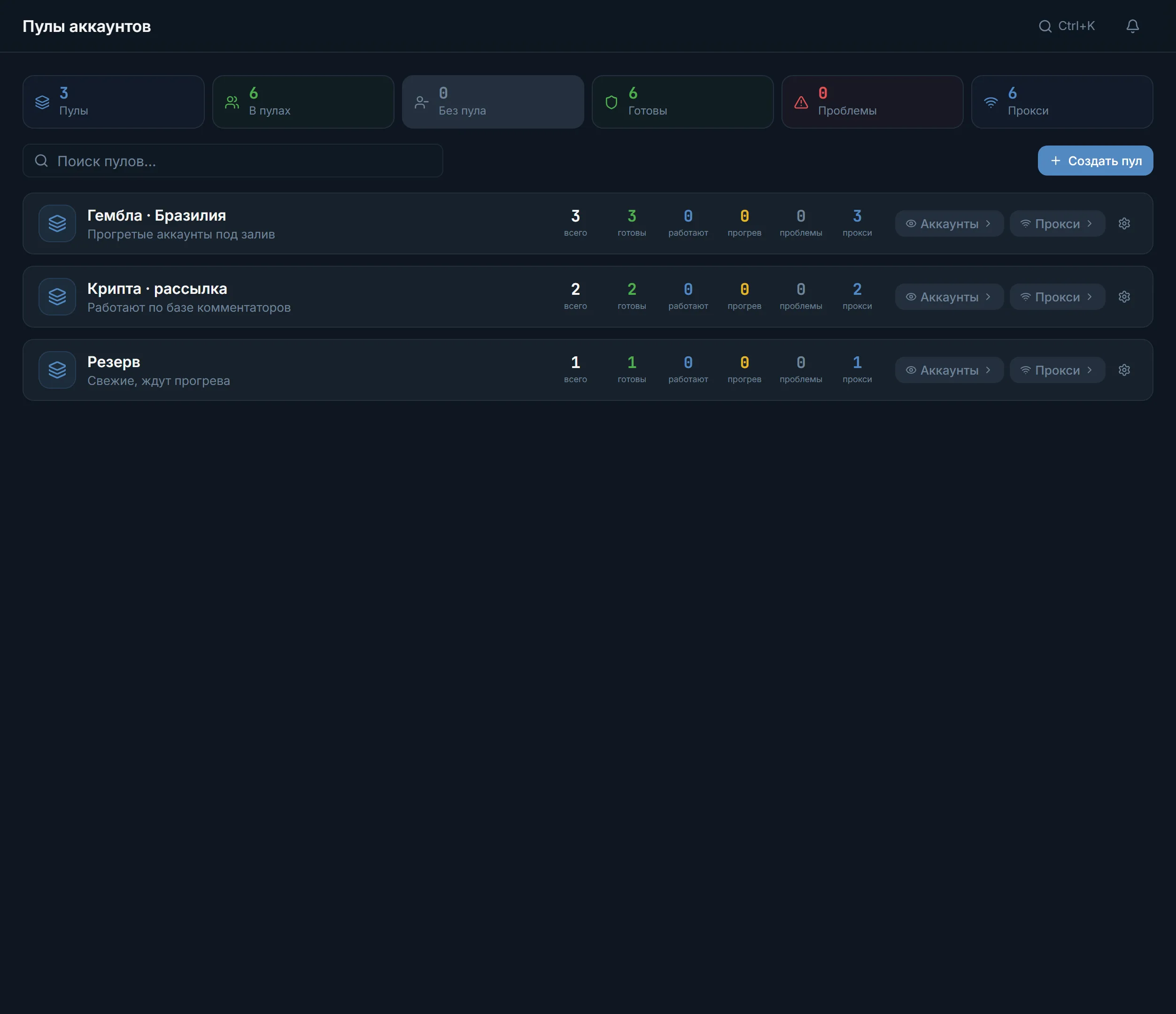Expand chevron on Крипта Аккаунты button
Screen dimensions: 1176x1014
pyautogui.click(x=988, y=297)
